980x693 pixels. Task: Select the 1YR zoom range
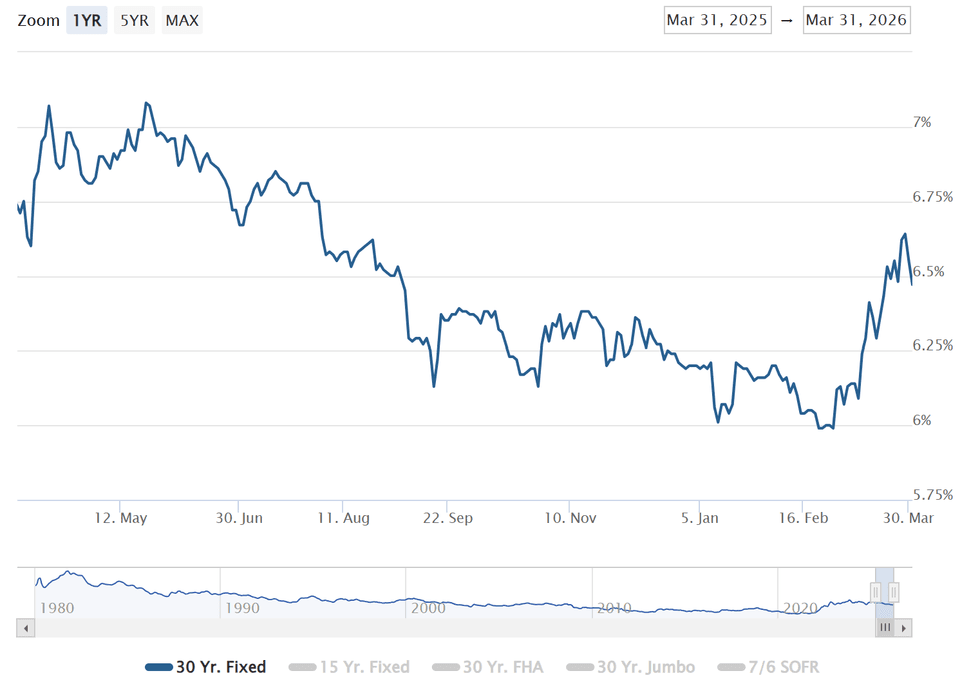87,20
